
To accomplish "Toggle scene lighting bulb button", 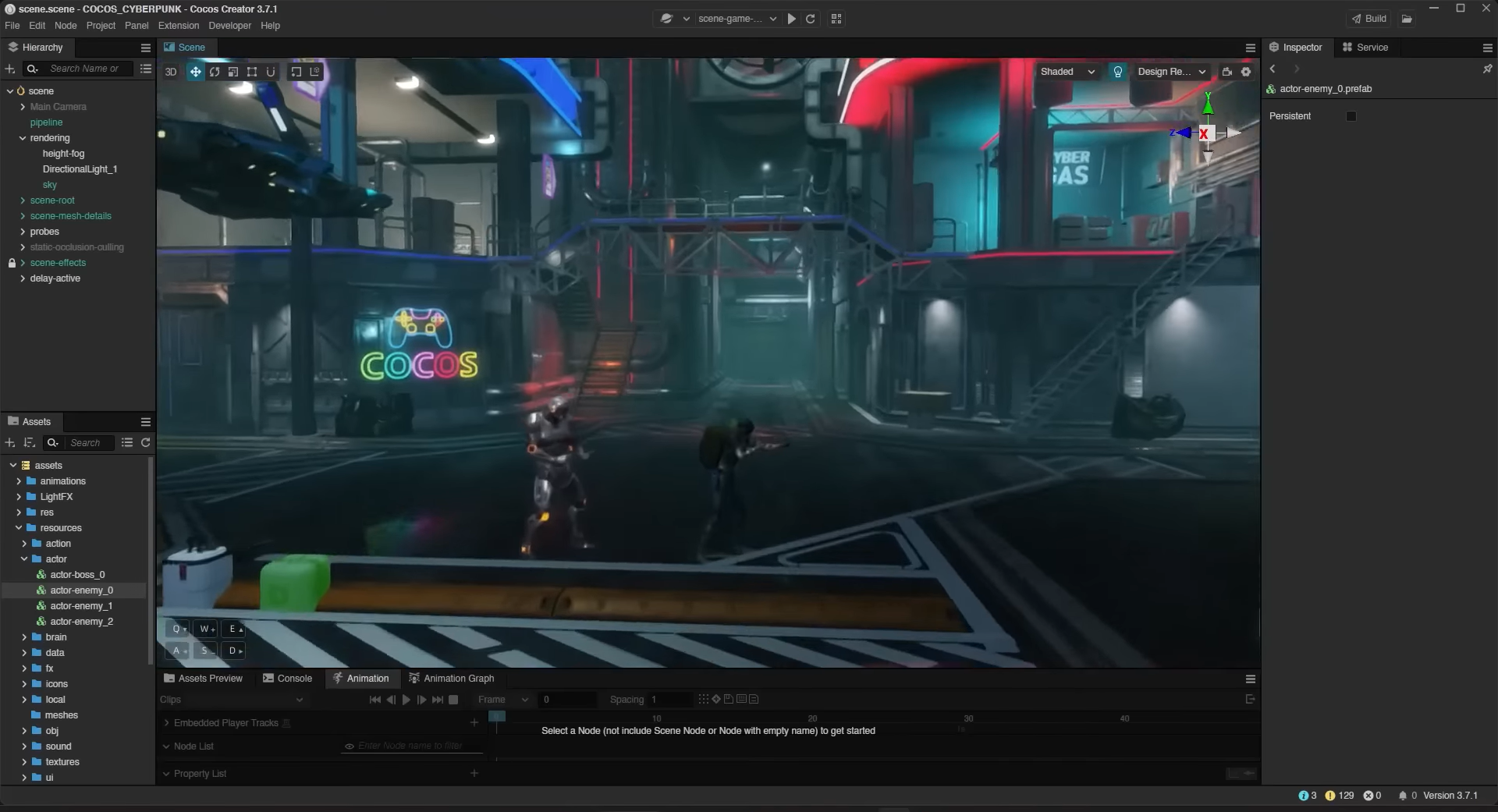I will [1118, 72].
